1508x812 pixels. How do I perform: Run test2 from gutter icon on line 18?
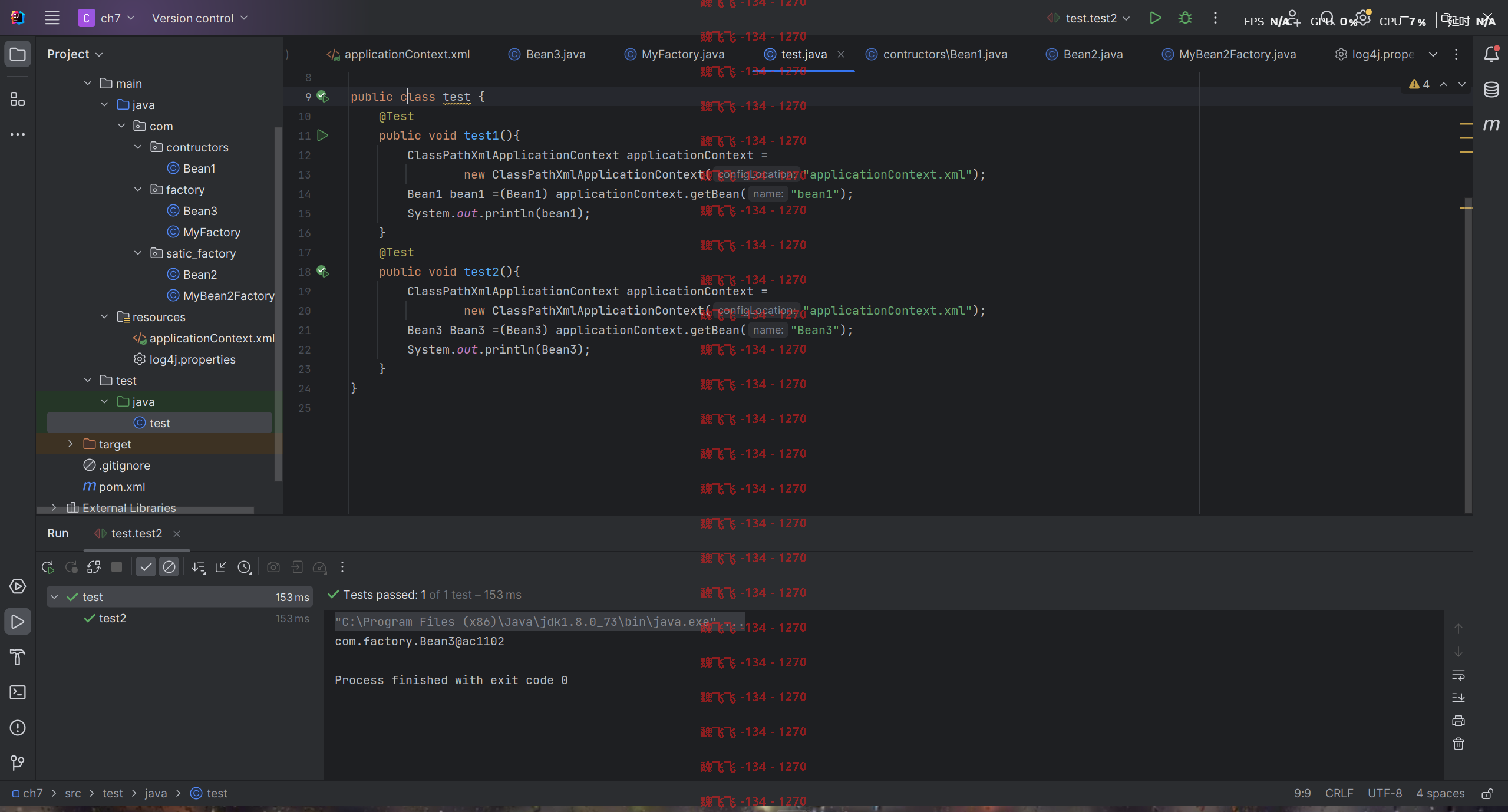pos(322,271)
